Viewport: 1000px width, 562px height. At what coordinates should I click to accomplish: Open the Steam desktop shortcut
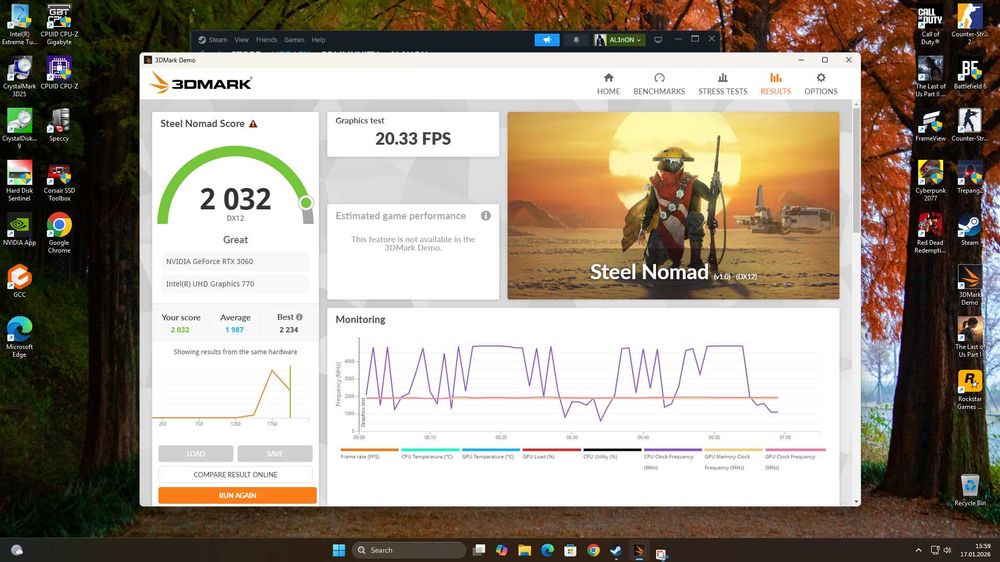tap(969, 229)
